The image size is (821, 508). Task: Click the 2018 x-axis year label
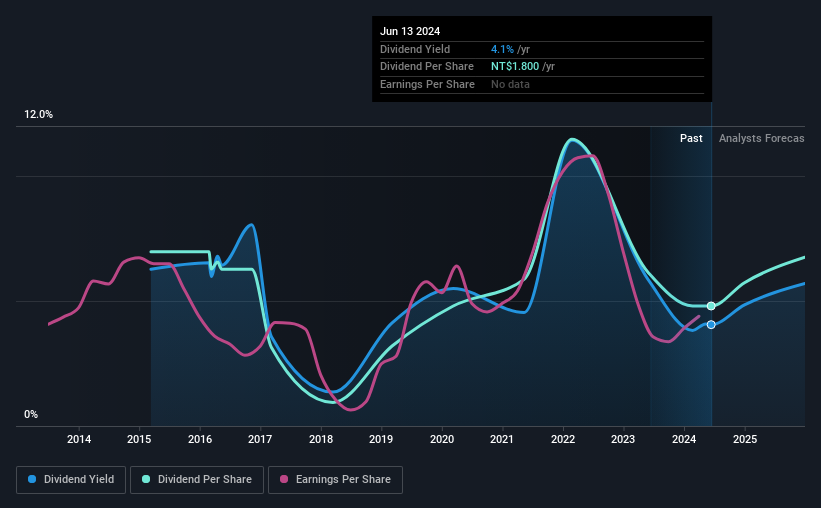click(x=321, y=439)
